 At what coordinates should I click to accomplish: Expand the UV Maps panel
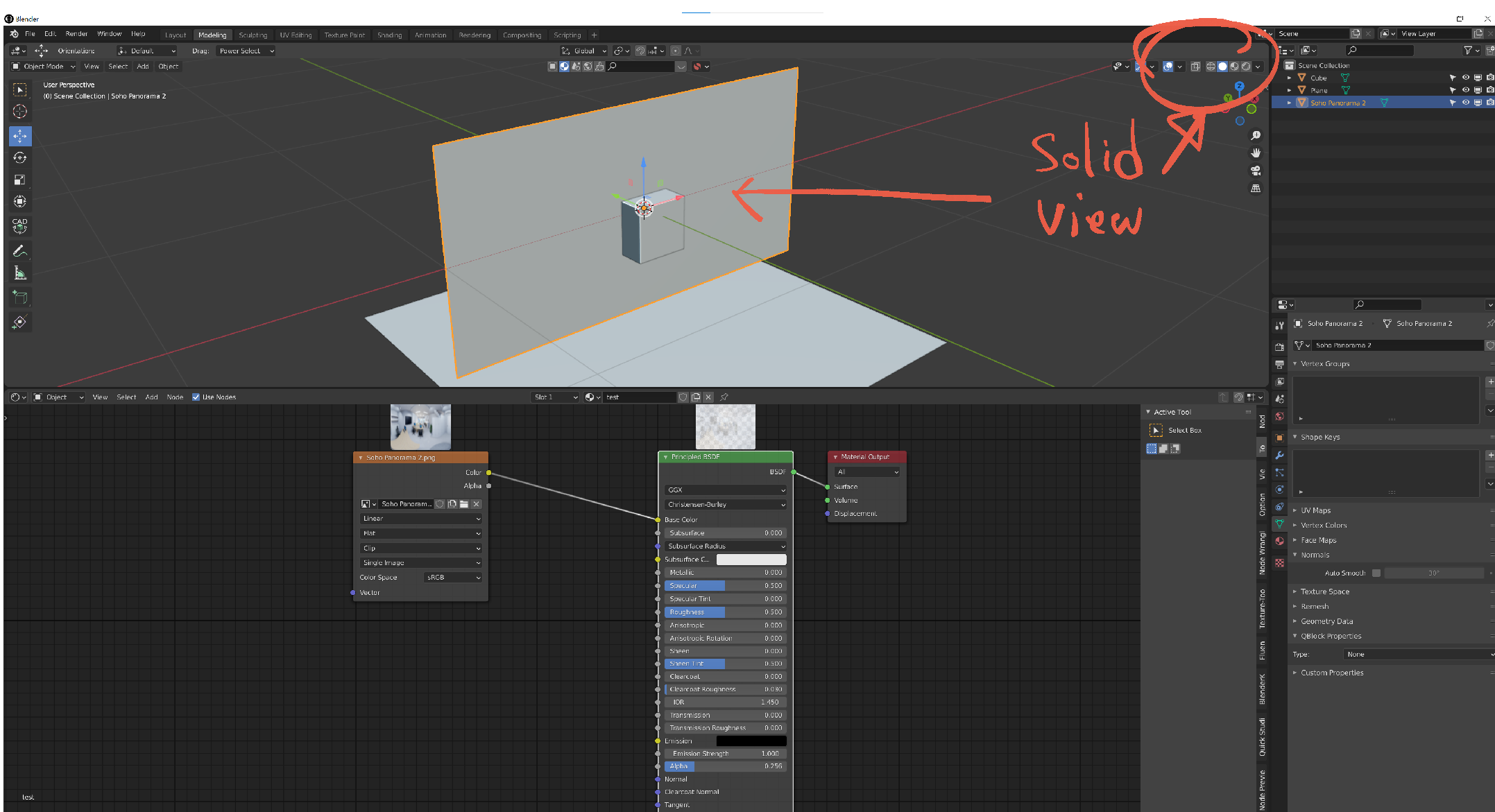coord(1315,510)
